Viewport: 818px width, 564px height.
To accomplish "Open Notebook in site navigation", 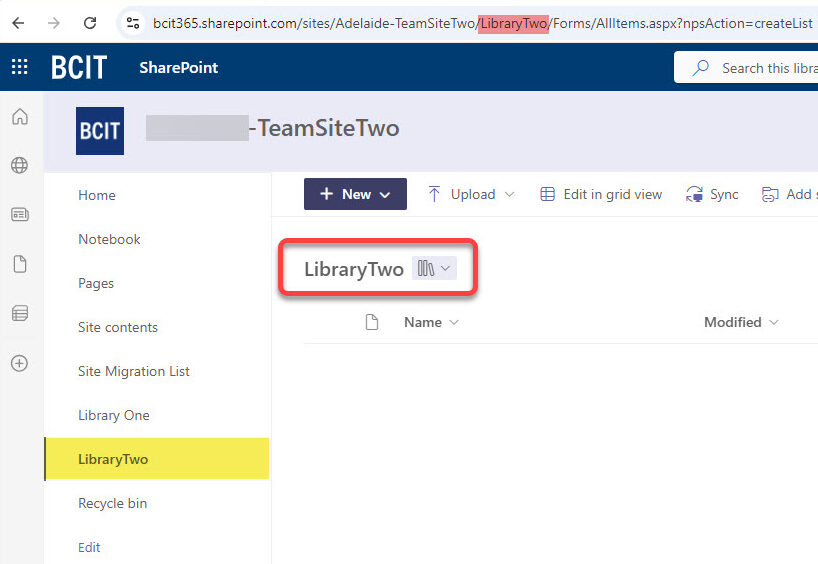I will click(x=110, y=239).
